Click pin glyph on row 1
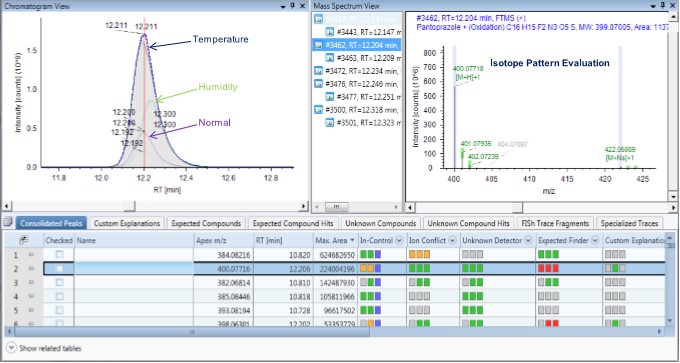 (31, 254)
